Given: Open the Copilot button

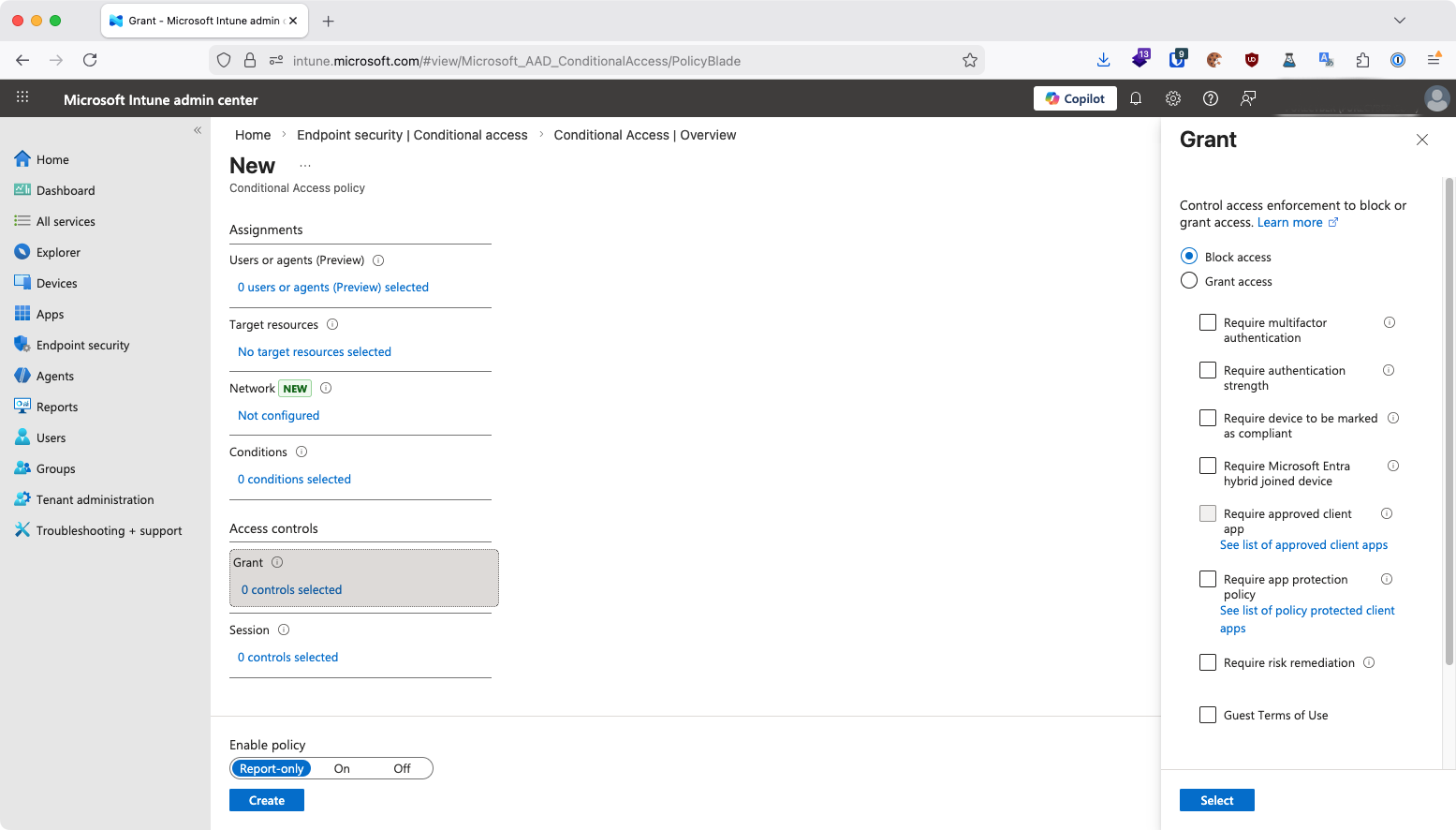Looking at the screenshot, I should coord(1075,98).
